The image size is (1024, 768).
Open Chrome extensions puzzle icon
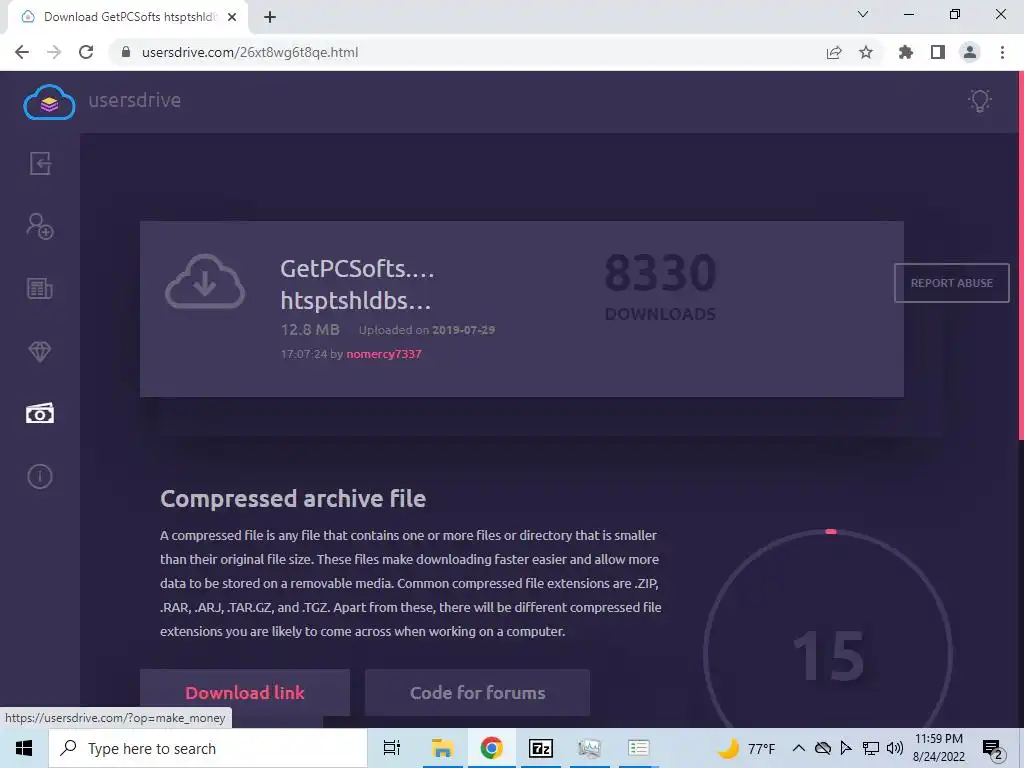[906, 52]
